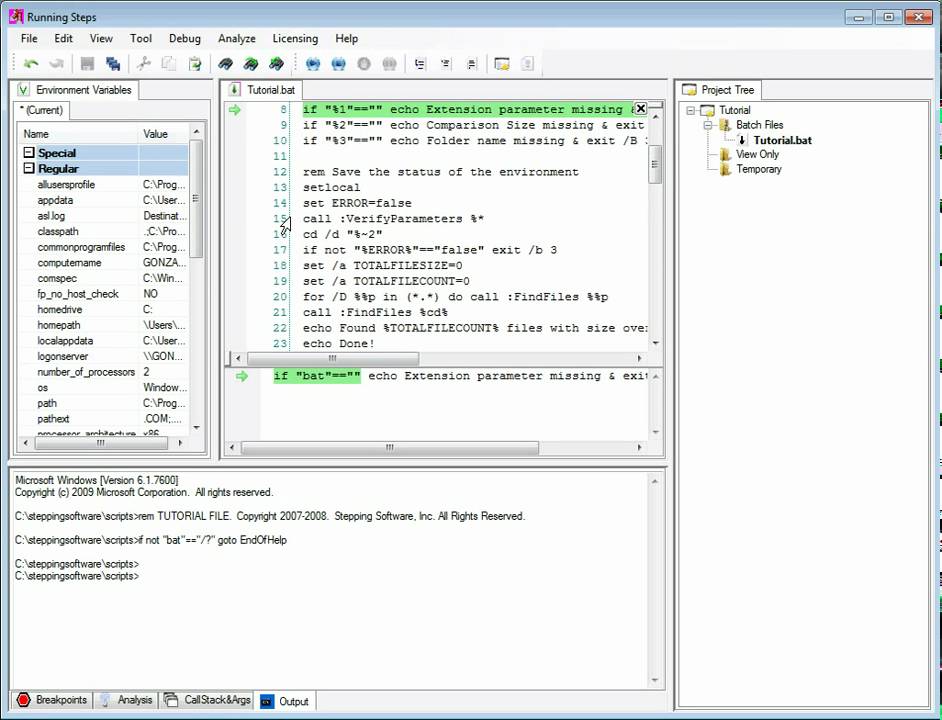Collapse the Special variables group
The height and width of the screenshot is (720, 942).
click(29, 153)
